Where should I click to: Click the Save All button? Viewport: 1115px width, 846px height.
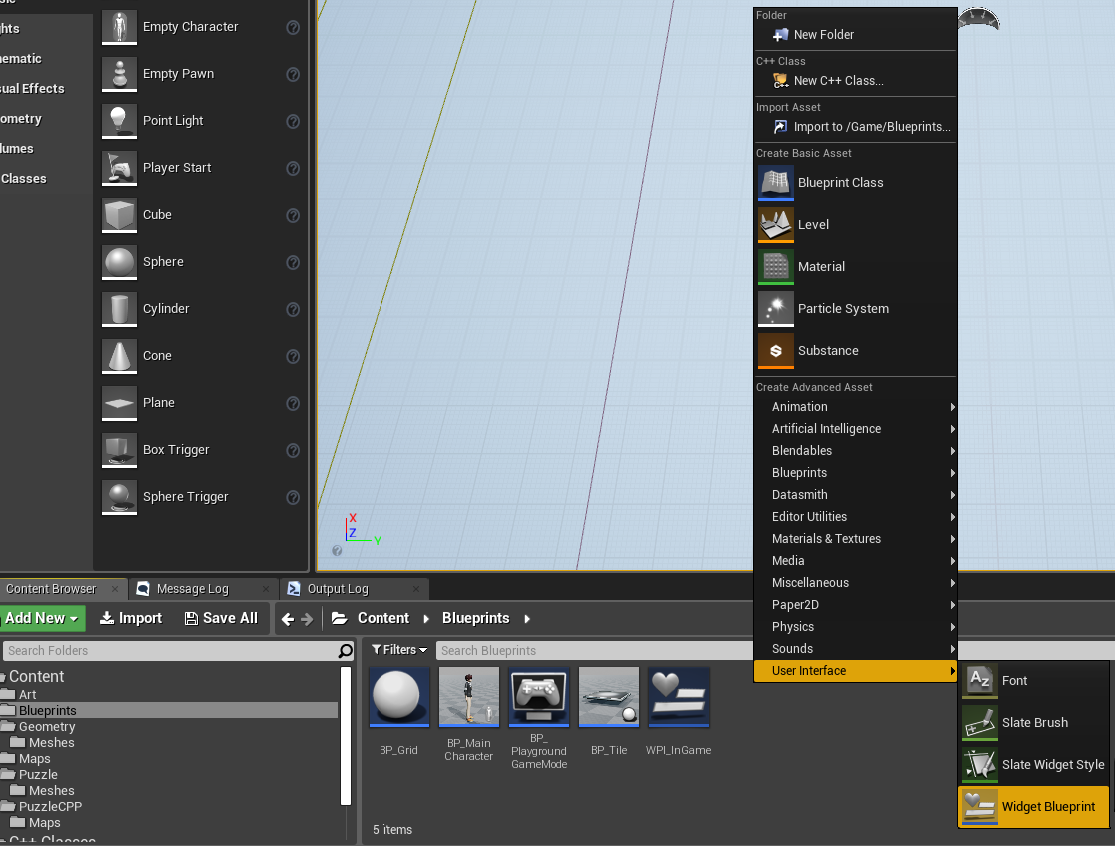222,618
